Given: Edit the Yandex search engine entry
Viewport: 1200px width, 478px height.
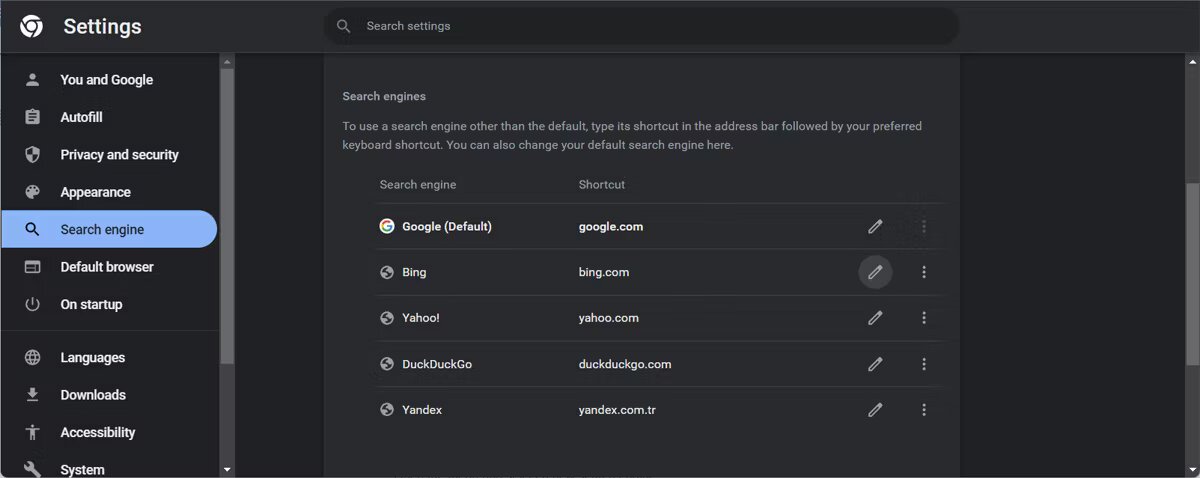Looking at the screenshot, I should [875, 410].
